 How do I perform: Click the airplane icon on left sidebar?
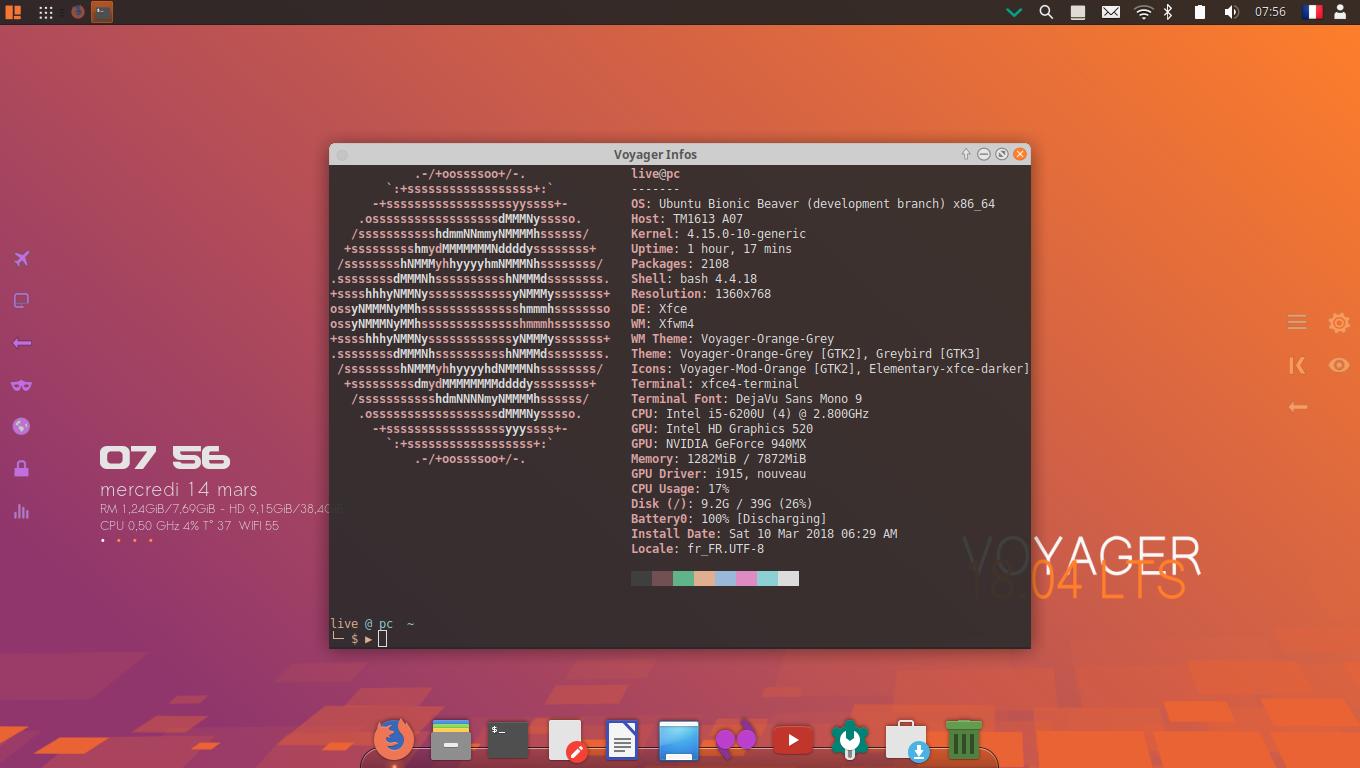point(21,259)
